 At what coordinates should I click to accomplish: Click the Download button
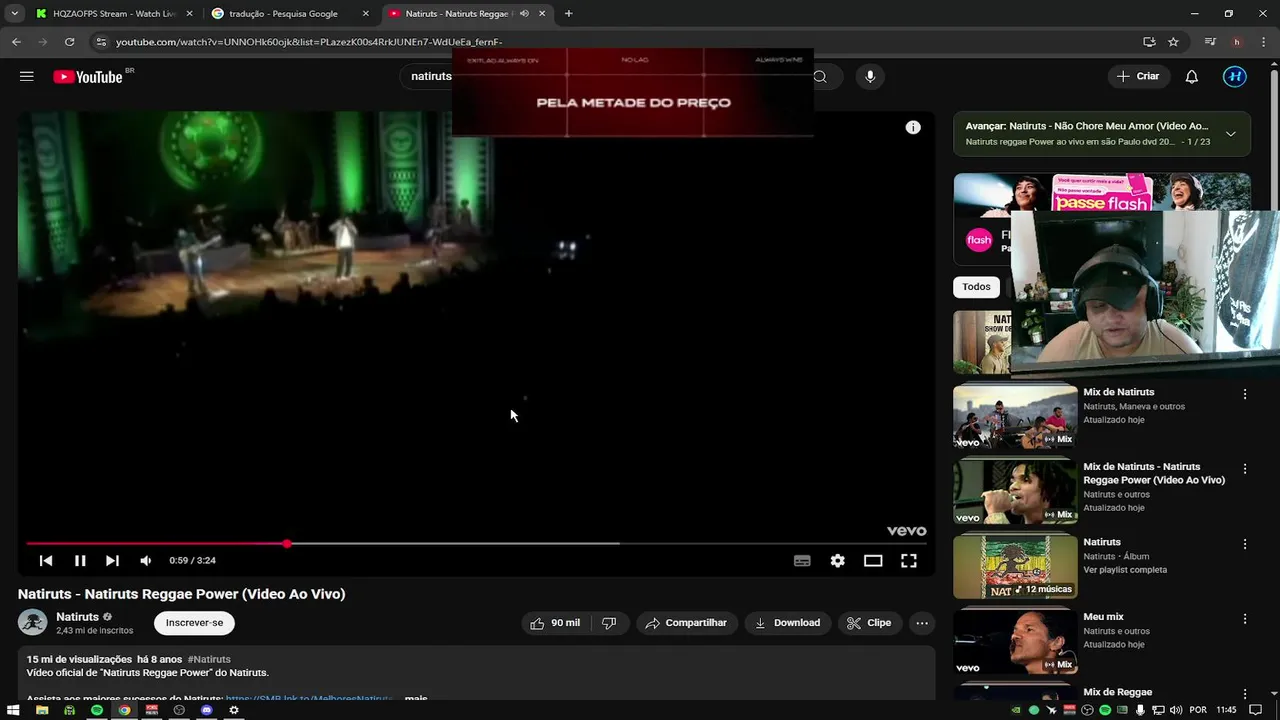tap(787, 623)
